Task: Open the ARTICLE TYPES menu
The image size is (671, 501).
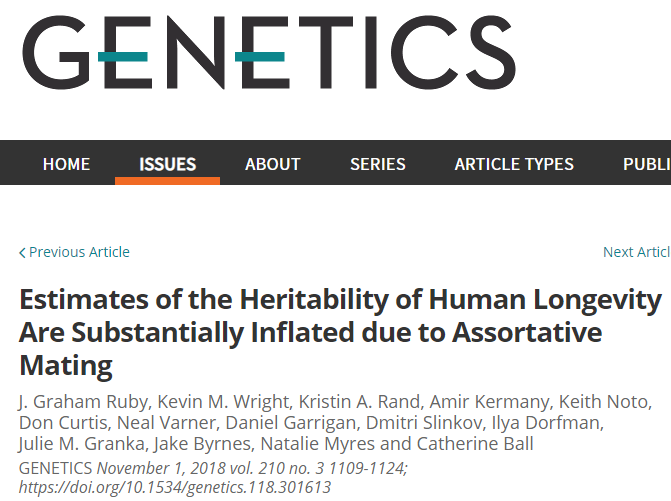Action: (x=514, y=164)
